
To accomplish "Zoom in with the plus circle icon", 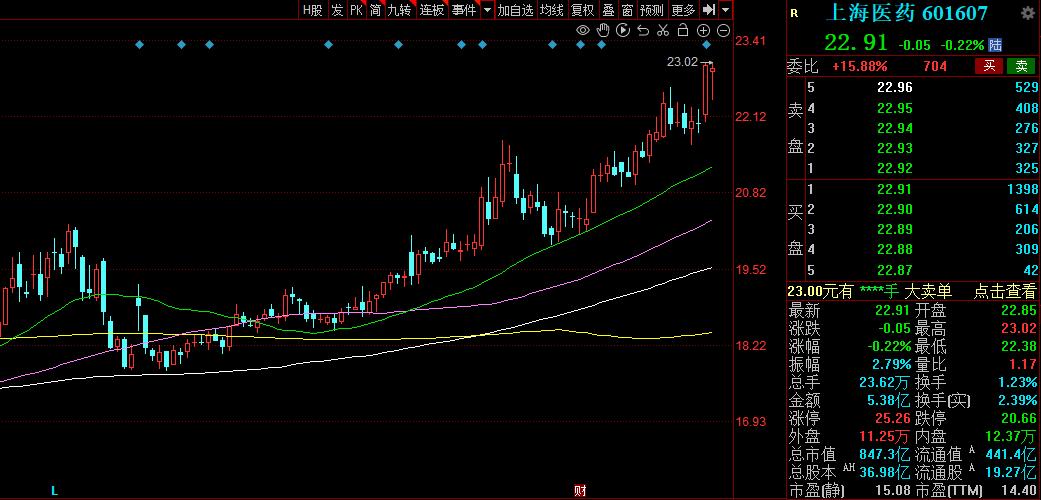I will pyautogui.click(x=703, y=31).
